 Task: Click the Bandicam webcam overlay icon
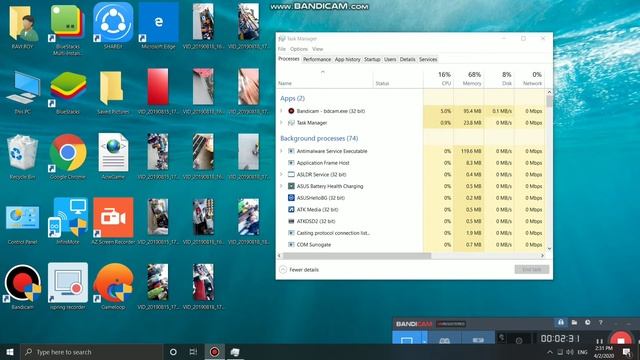pyautogui.click(x=502, y=339)
